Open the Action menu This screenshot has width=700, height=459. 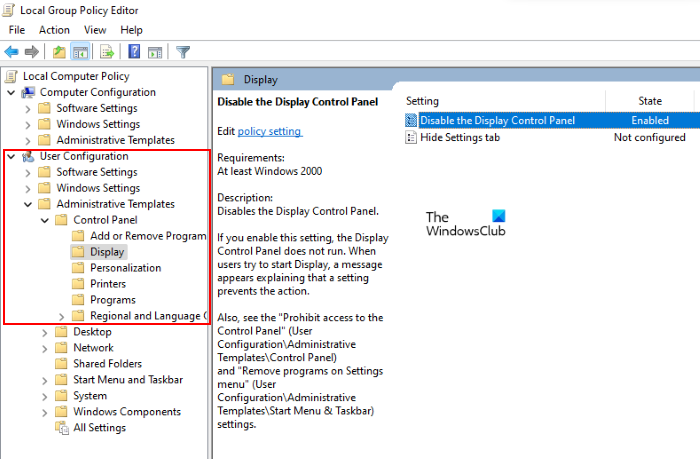(x=54, y=30)
